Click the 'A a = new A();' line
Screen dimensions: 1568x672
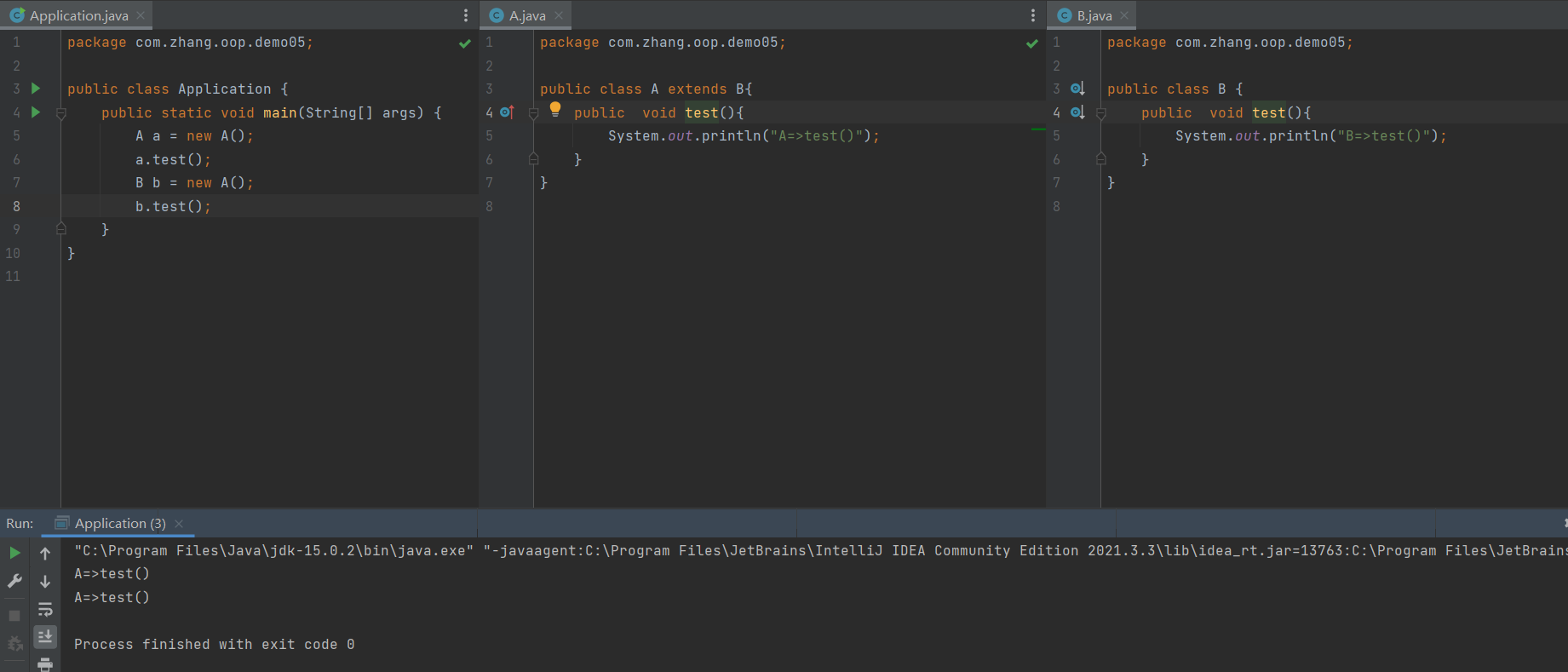(194, 136)
